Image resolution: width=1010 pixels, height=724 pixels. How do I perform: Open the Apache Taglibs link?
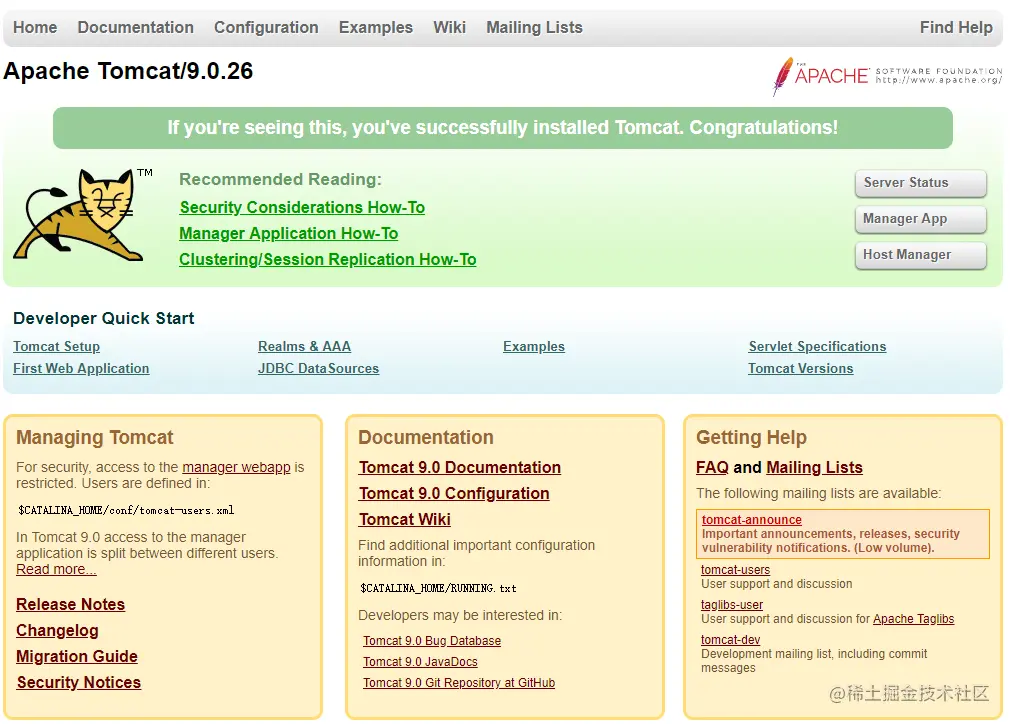point(913,619)
